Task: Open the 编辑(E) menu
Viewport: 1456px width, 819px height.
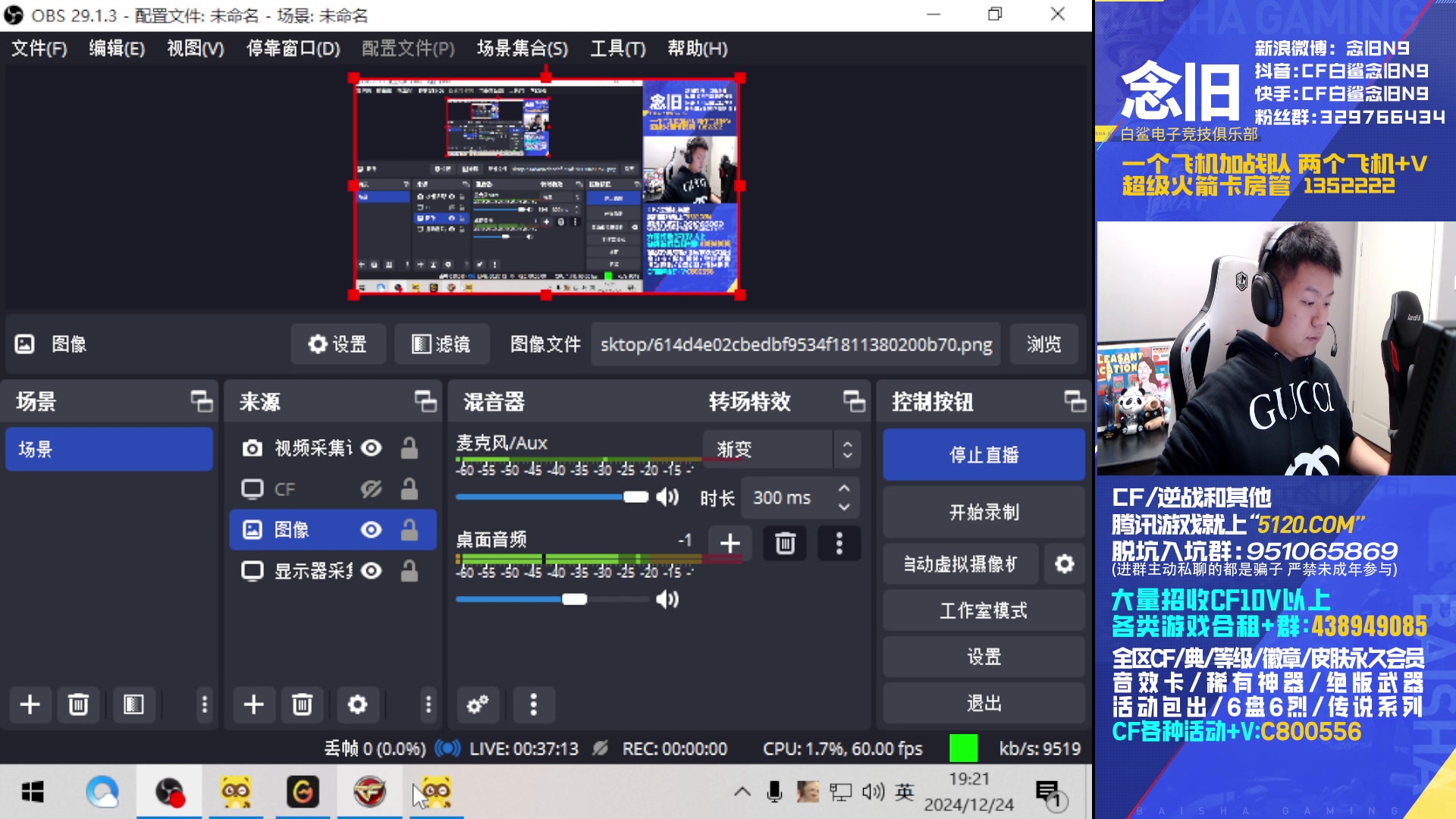Action: pos(117,49)
